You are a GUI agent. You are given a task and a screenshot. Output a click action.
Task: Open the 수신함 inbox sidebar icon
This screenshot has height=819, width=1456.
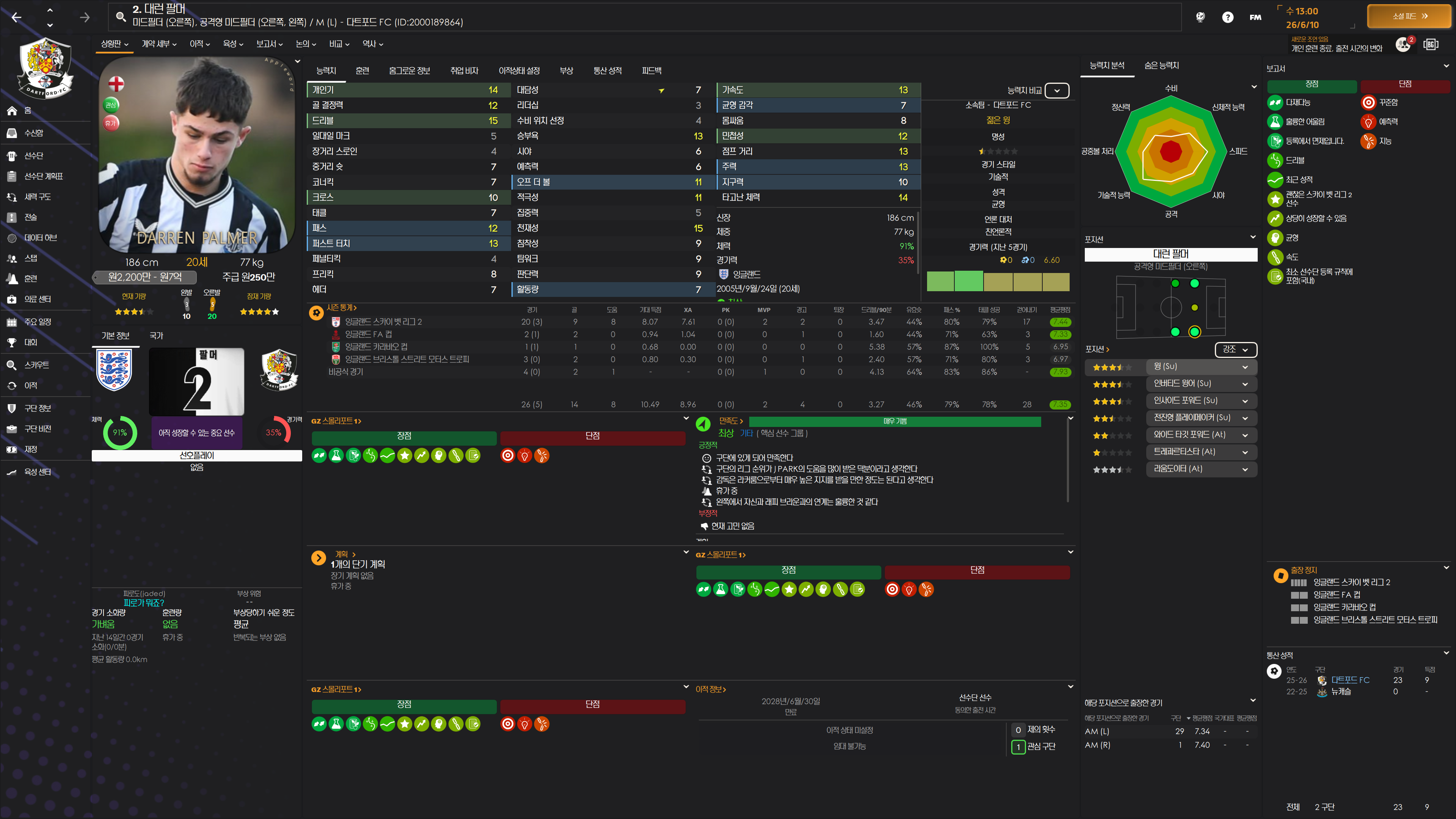pyautogui.click(x=12, y=133)
